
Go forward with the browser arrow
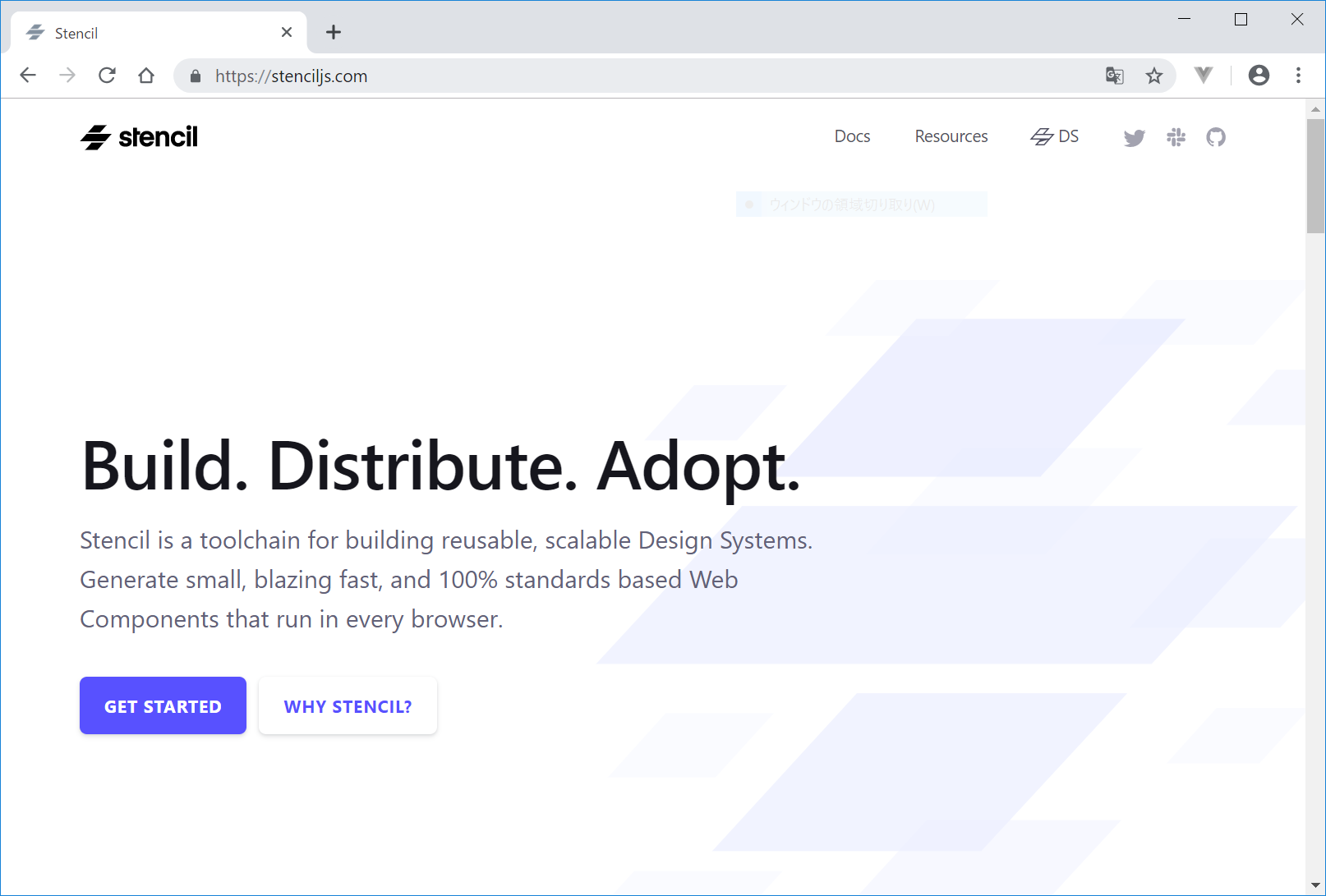(x=67, y=76)
